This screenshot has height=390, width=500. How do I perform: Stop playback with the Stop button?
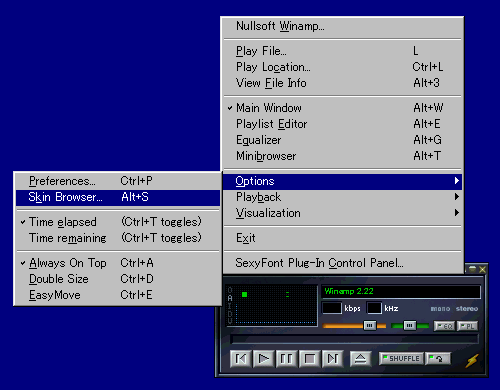pyautogui.click(x=310, y=359)
